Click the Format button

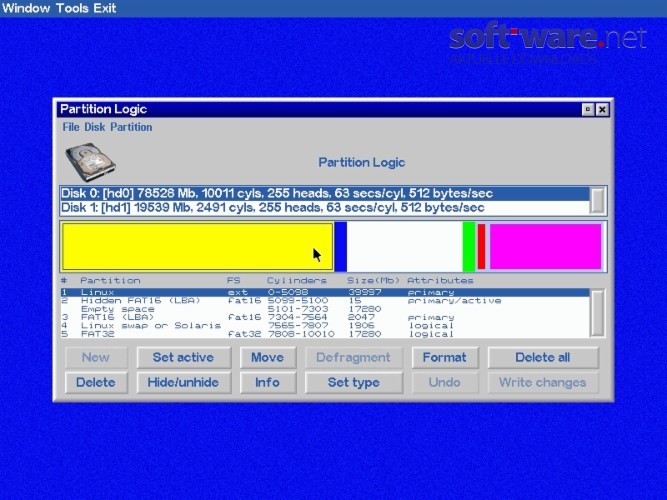click(445, 357)
